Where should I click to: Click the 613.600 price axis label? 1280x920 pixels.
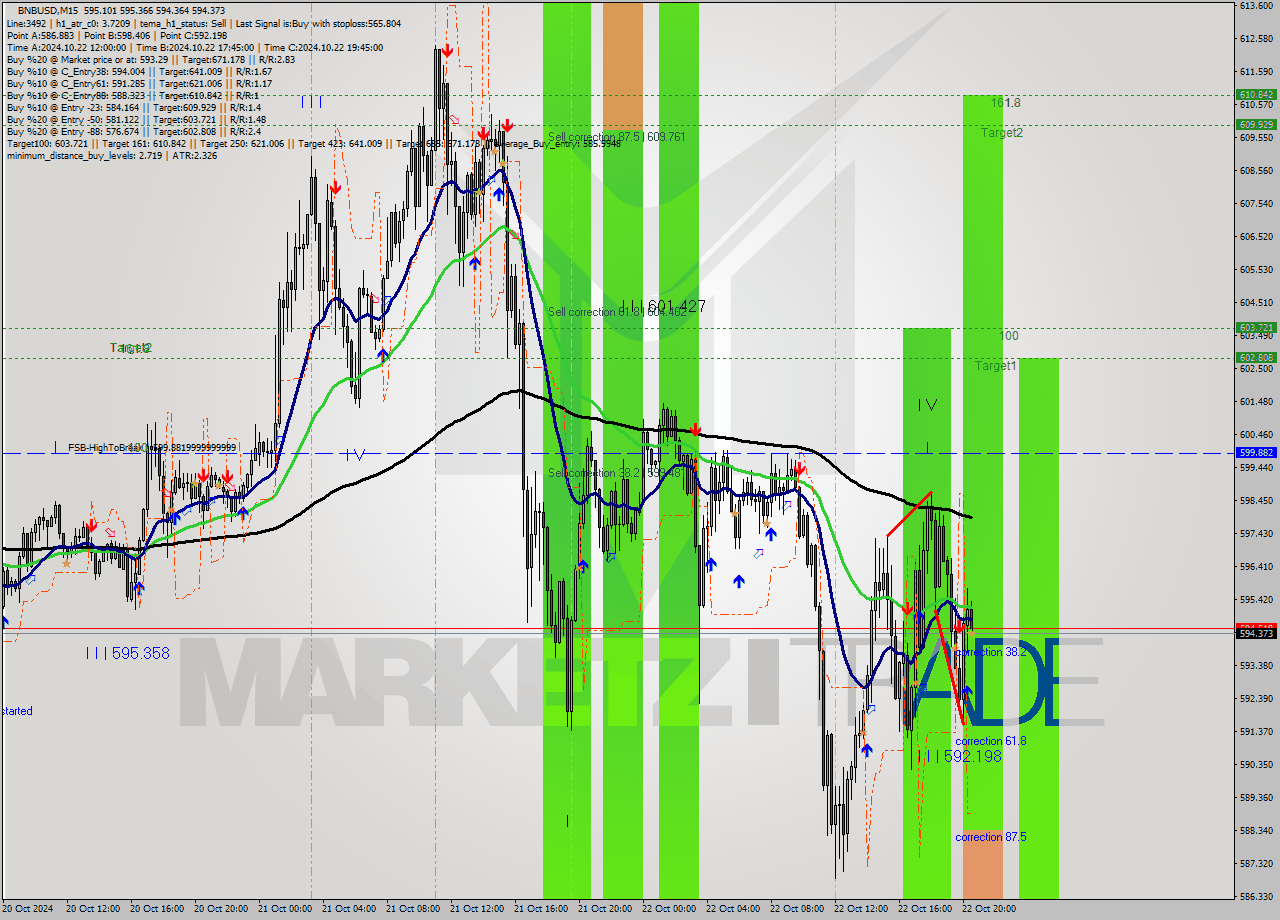tap(1255, 6)
